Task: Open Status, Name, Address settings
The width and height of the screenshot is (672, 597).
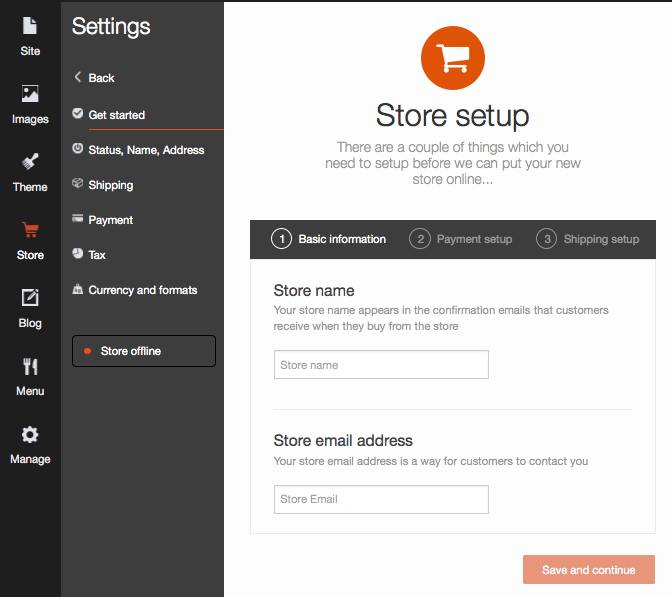Action: (x=146, y=150)
